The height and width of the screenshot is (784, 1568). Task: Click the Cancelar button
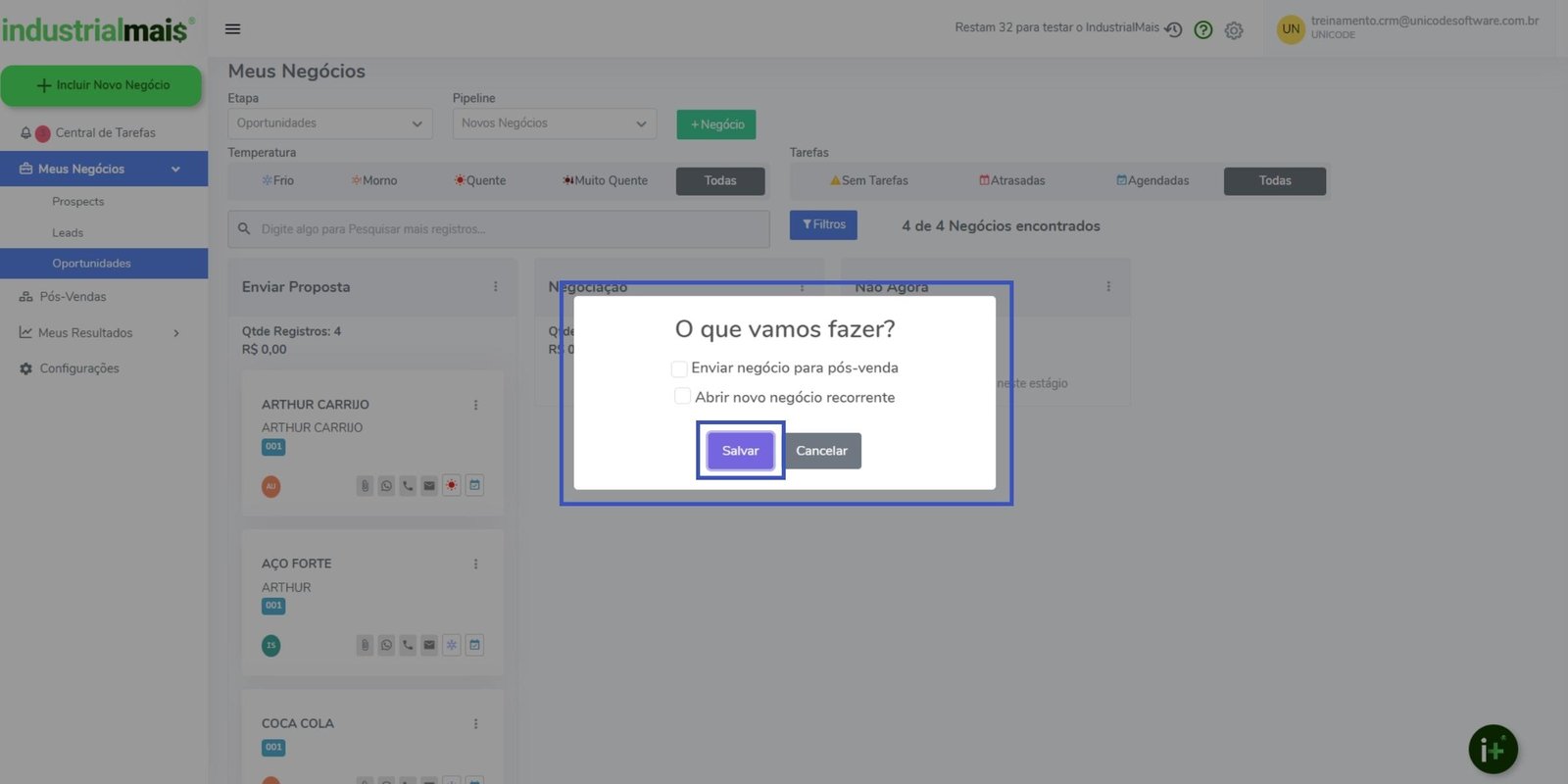pyautogui.click(x=821, y=451)
